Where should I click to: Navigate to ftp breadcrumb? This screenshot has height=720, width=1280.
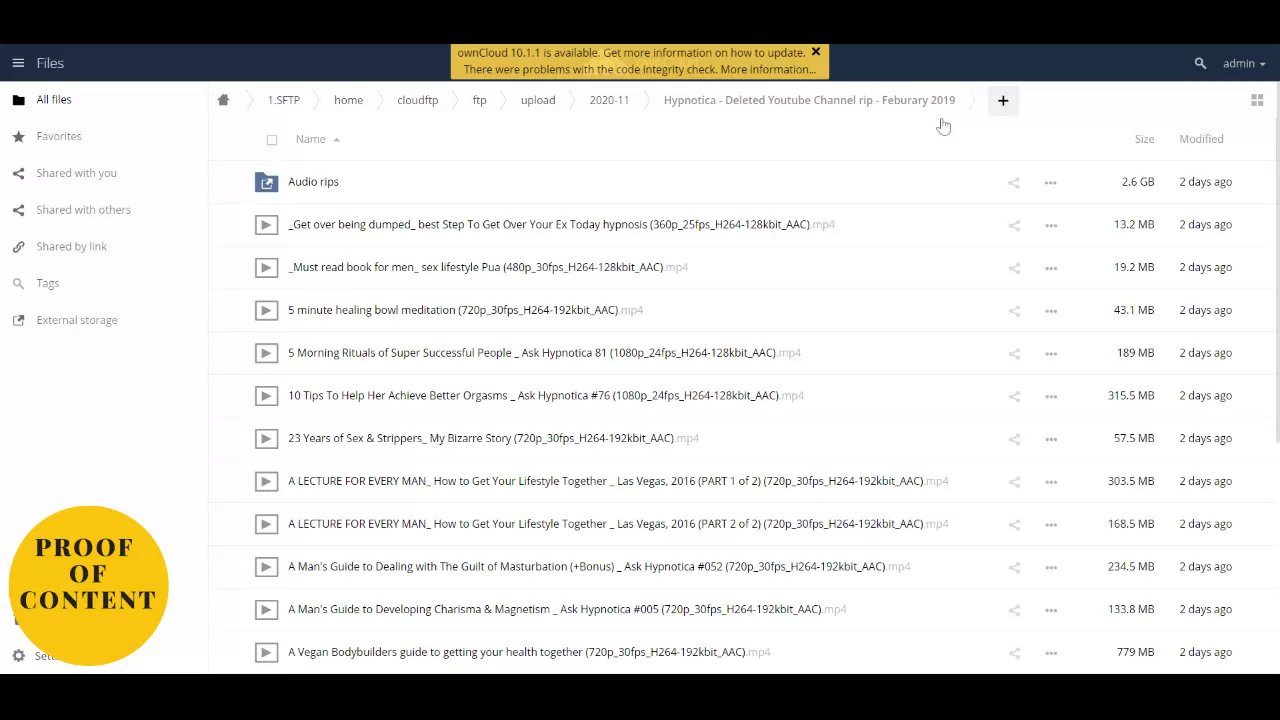pos(479,100)
